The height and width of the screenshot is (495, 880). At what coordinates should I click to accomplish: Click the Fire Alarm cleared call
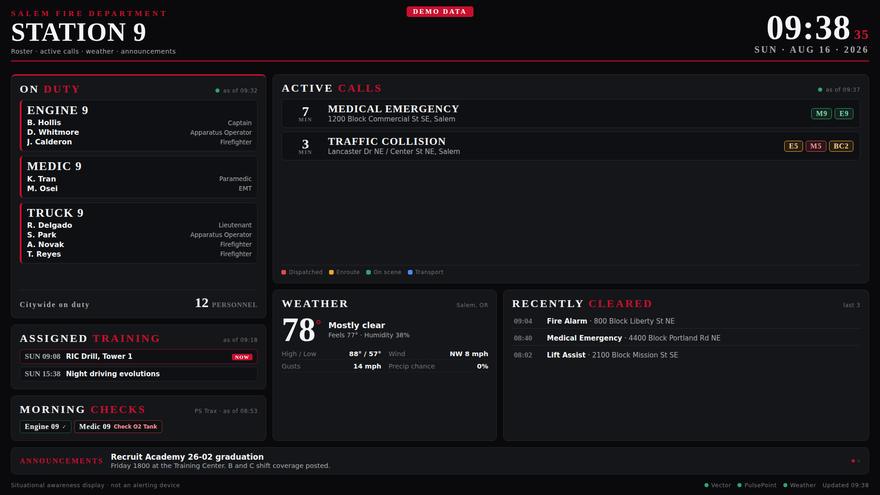686,321
